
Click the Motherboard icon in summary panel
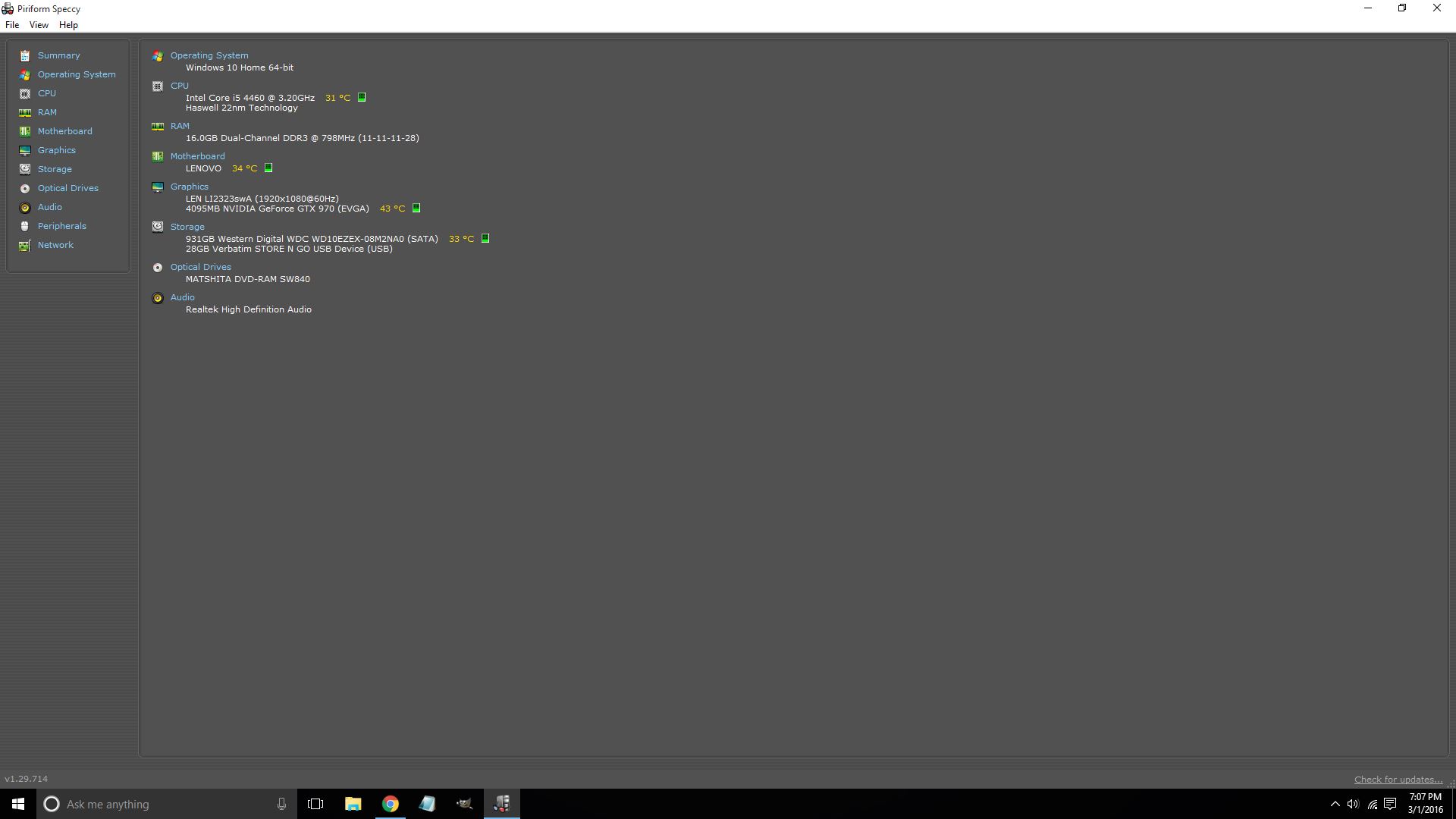tap(158, 156)
